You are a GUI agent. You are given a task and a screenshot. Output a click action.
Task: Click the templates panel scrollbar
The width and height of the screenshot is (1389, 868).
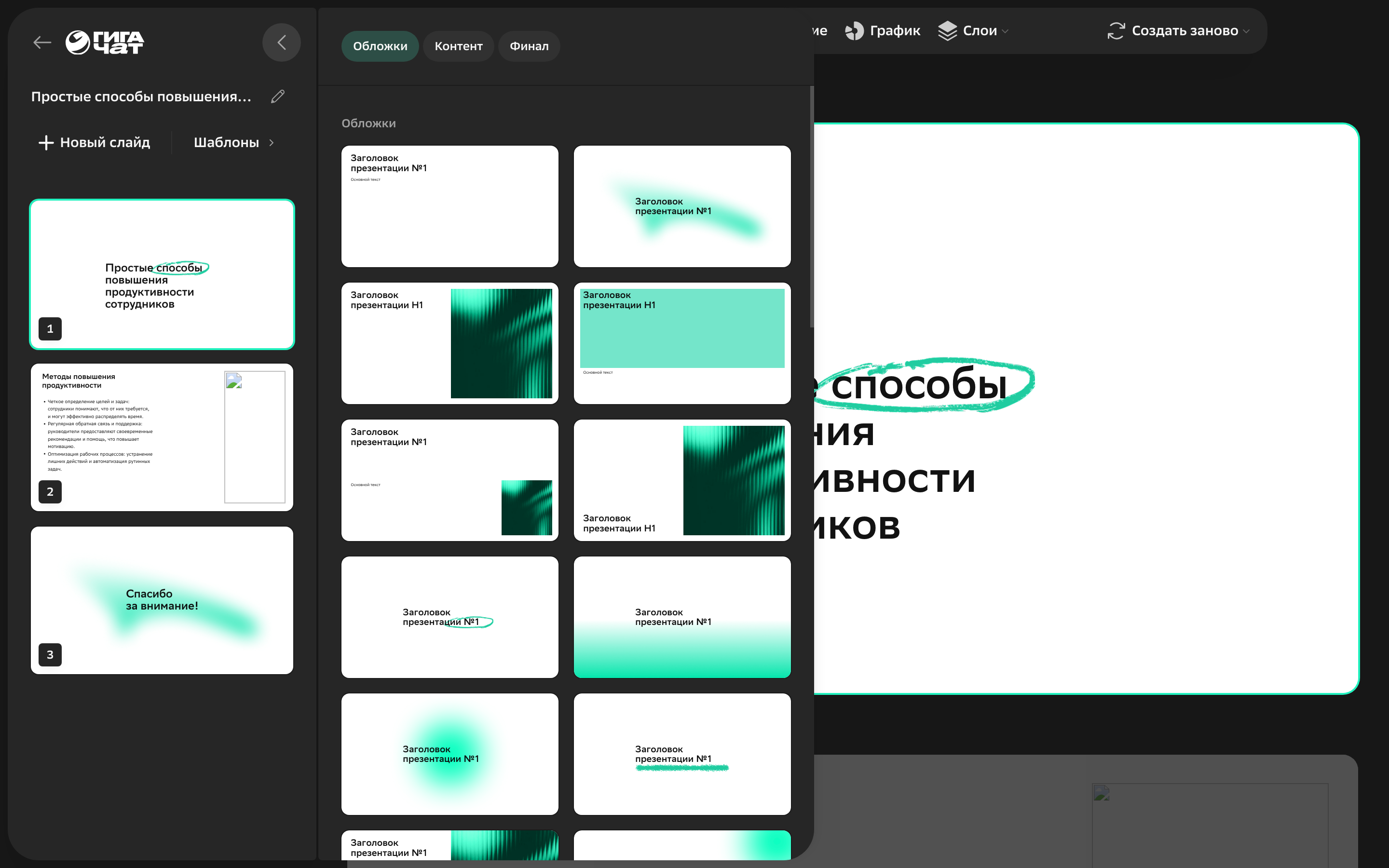tap(812, 207)
